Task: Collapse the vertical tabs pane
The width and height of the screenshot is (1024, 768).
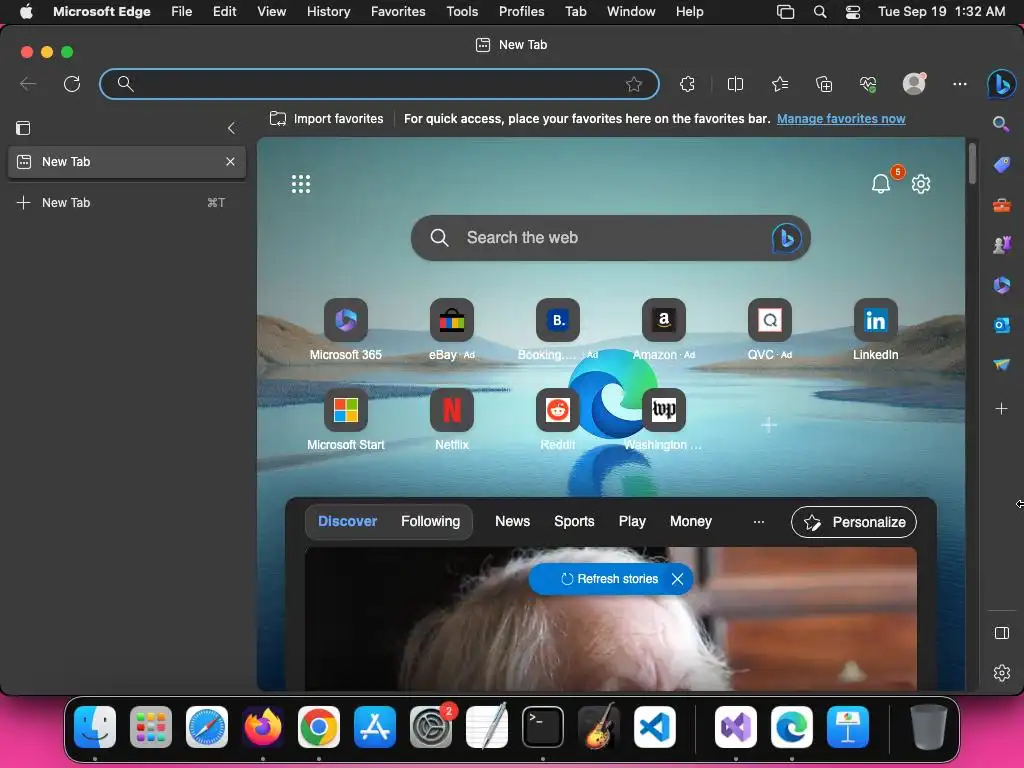Action: tap(231, 128)
